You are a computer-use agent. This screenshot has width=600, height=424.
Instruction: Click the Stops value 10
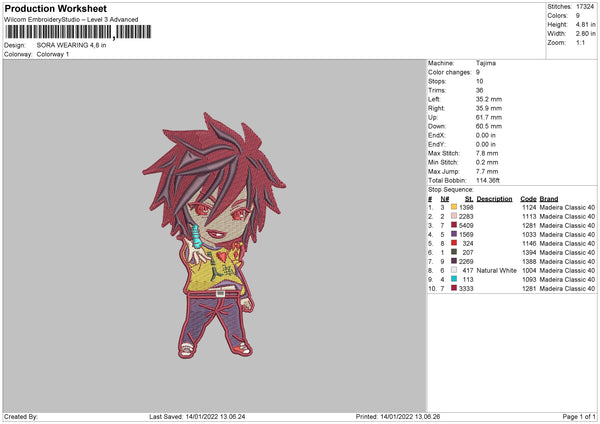[x=479, y=81]
